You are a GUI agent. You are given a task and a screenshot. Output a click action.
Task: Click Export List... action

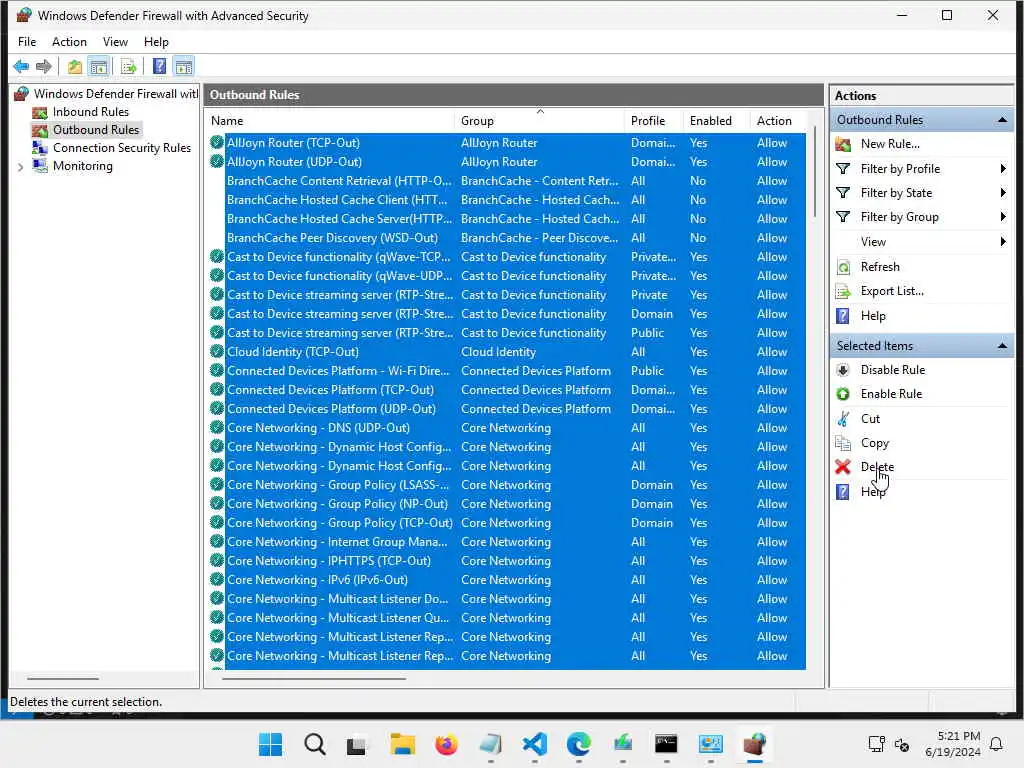tap(892, 291)
